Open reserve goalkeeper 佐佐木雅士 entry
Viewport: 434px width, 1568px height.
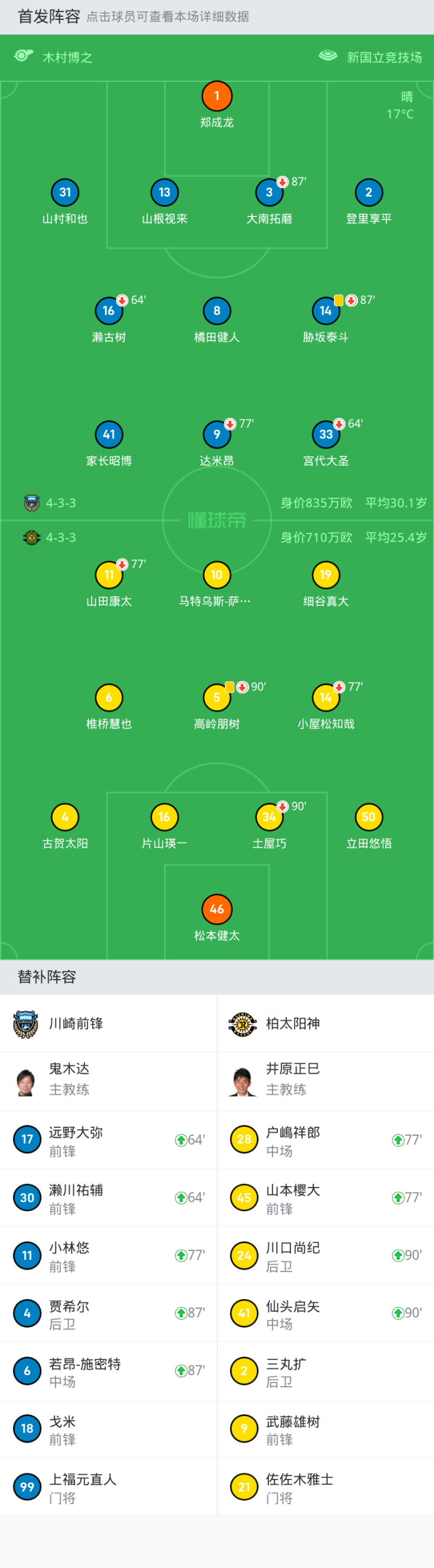325,1487
